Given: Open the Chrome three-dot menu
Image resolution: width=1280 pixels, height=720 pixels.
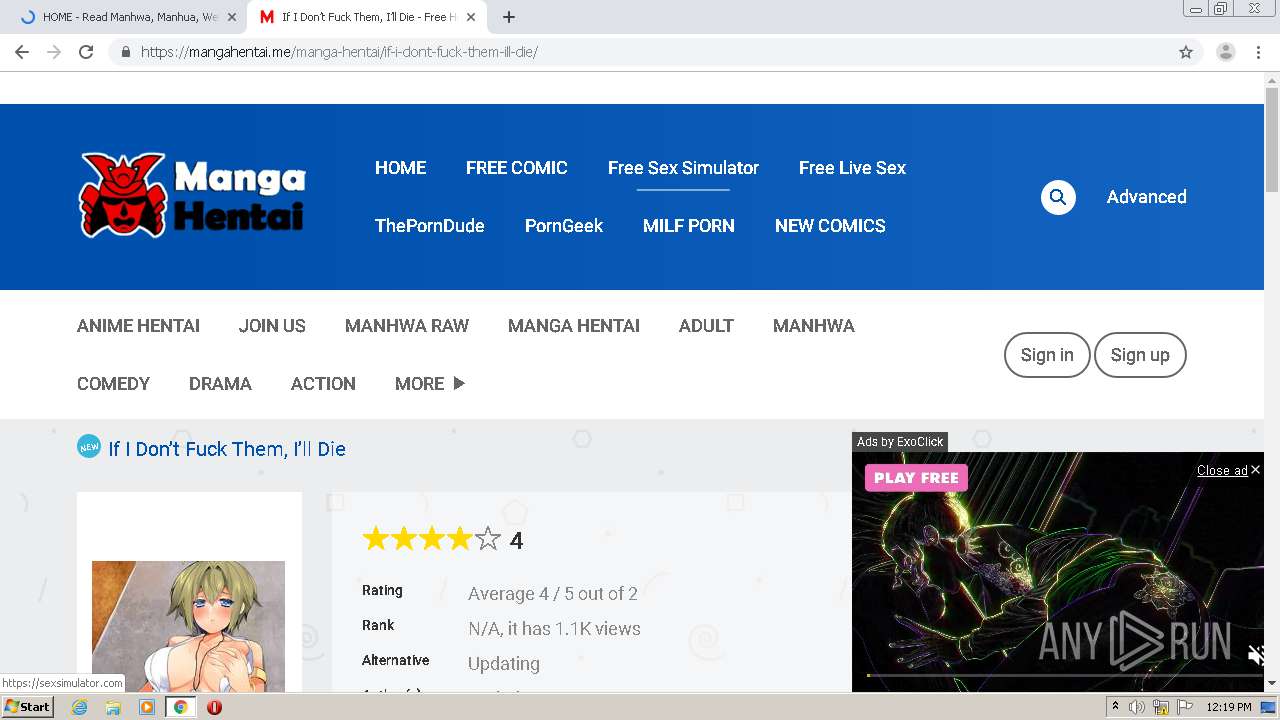Looking at the screenshot, I should [1258, 52].
